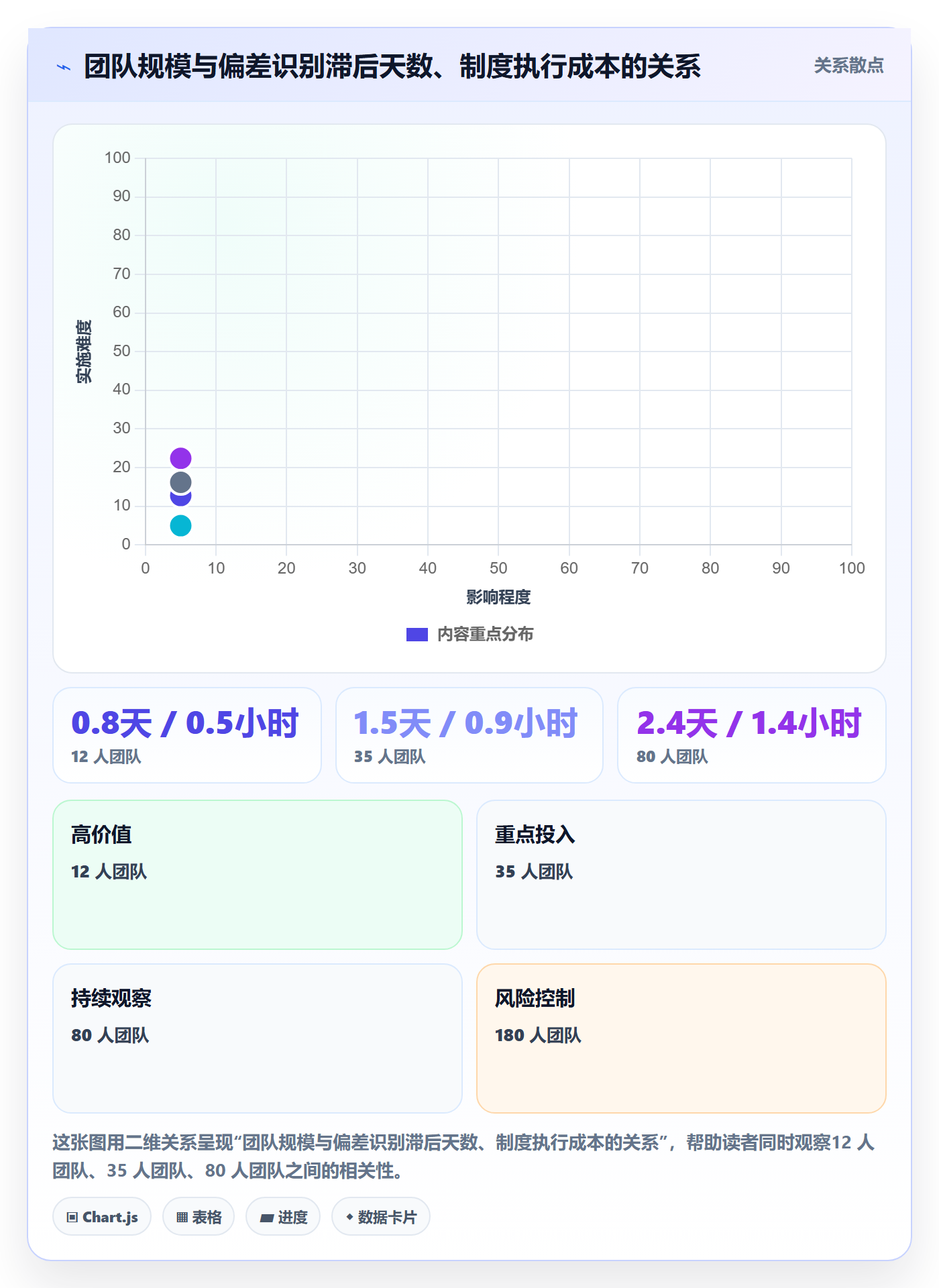Click the description paragraph starting 这张图用二维关系
The image size is (939, 1288).
(464, 1157)
